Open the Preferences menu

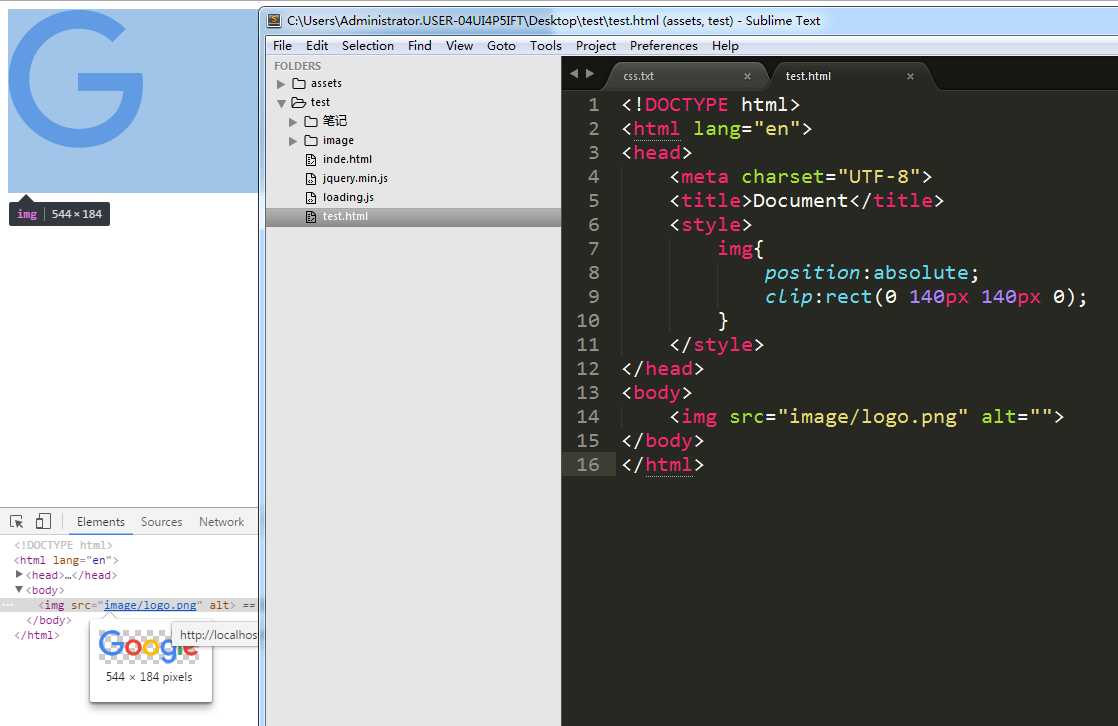click(664, 46)
